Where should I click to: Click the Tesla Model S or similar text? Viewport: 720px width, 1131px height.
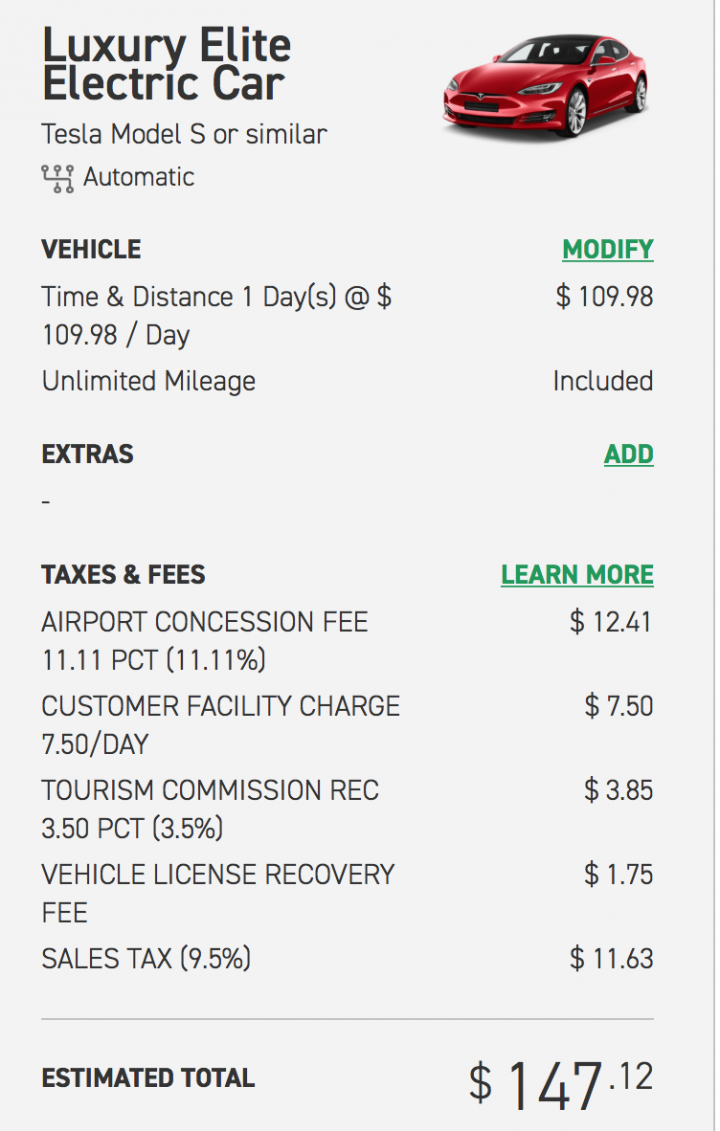pos(184,134)
